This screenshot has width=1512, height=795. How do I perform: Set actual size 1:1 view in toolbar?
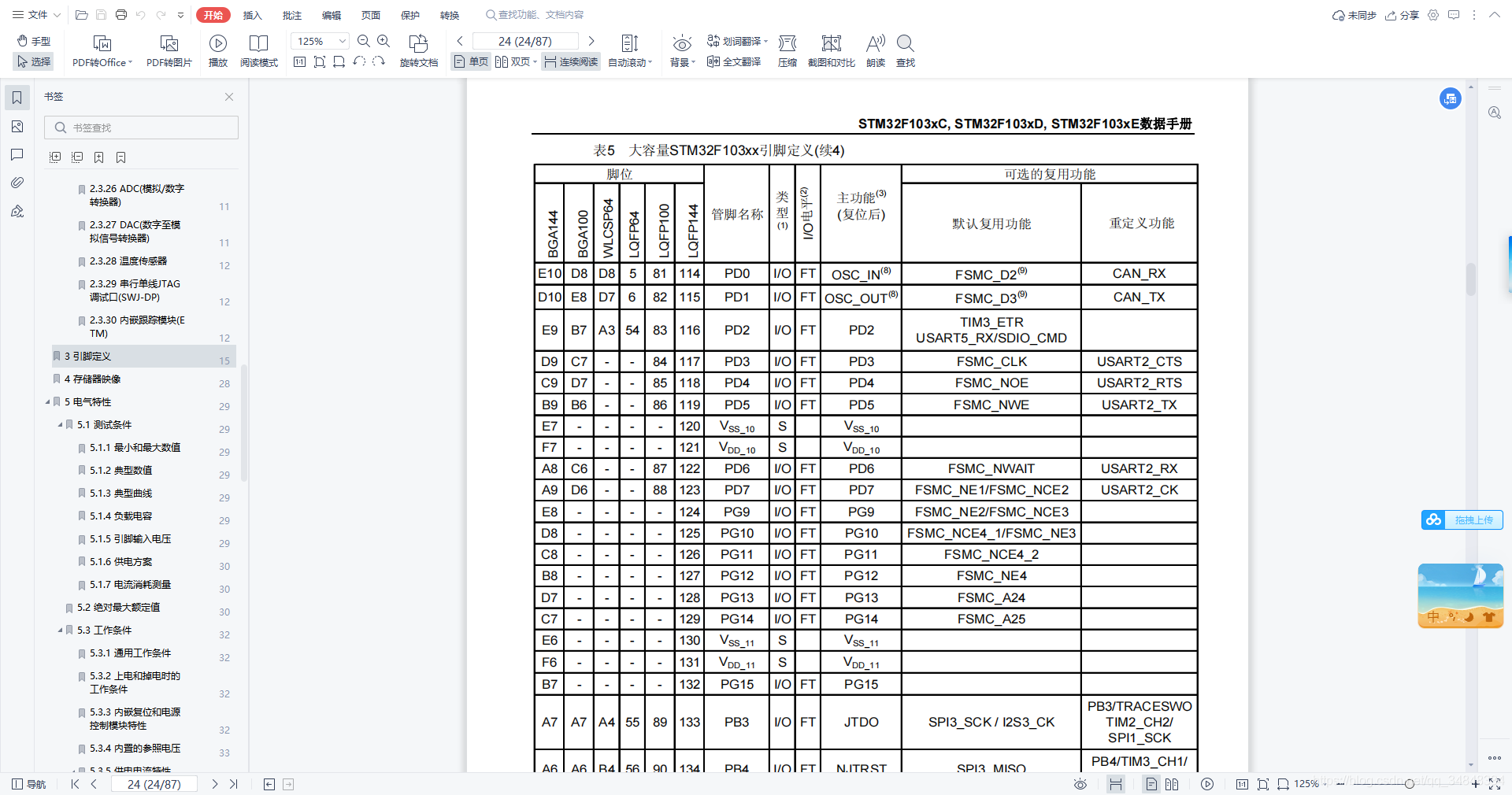[x=300, y=61]
